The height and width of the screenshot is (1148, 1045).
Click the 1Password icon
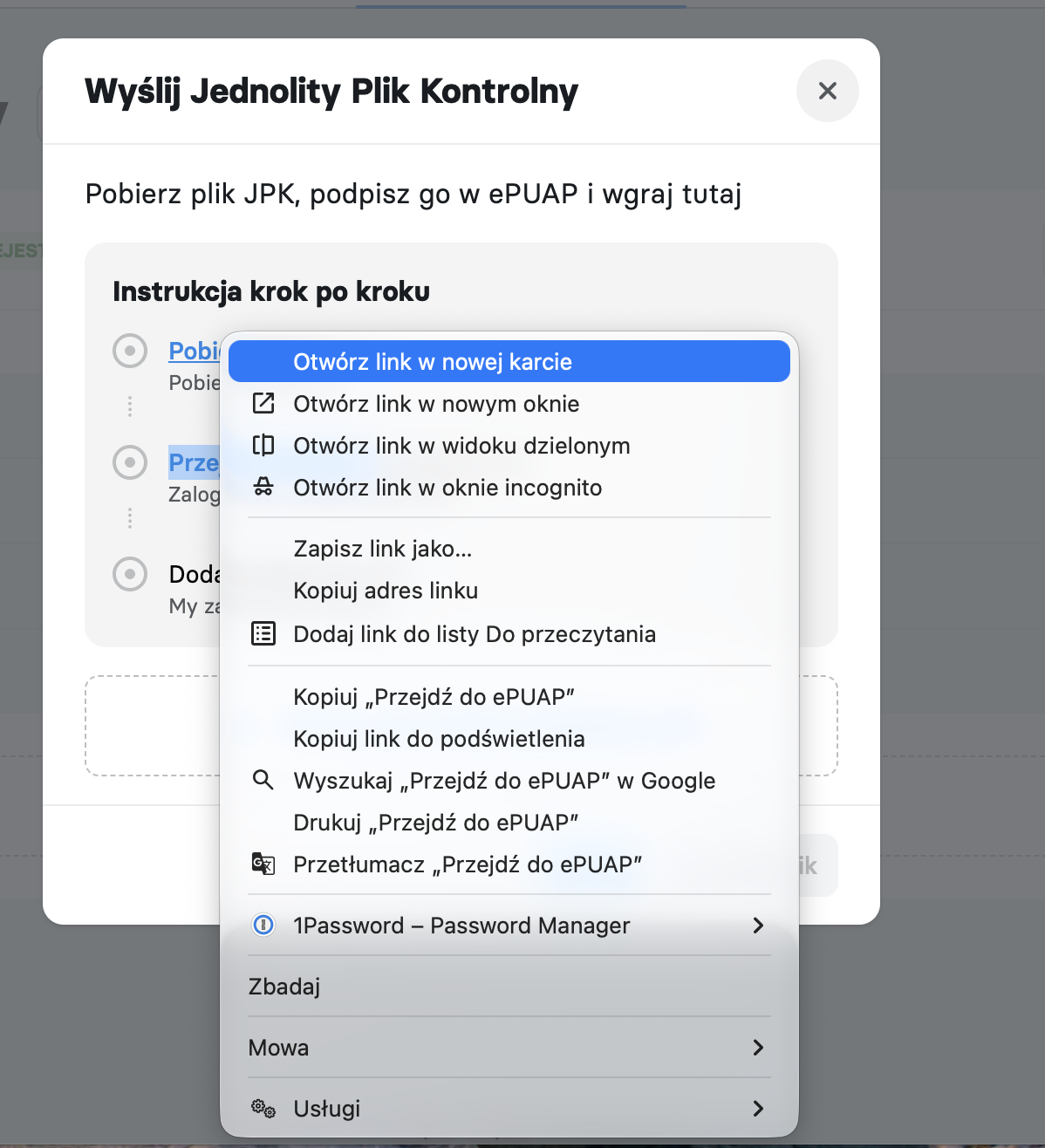point(263,925)
